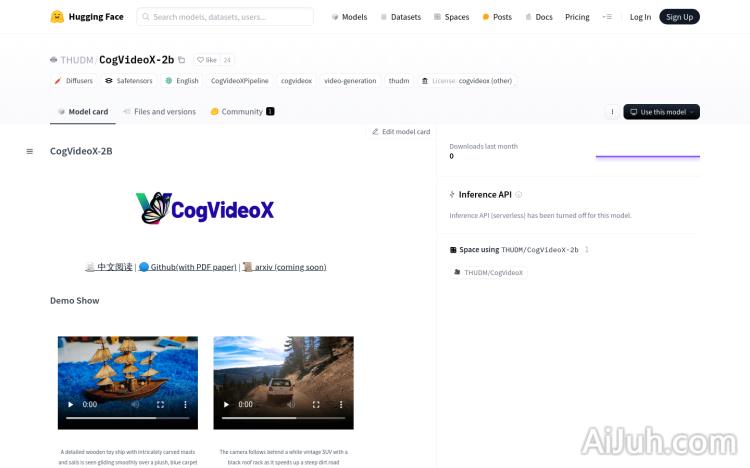Open the THUDM/CogVideoX space link
The height and width of the screenshot is (468, 750).
pos(488,272)
